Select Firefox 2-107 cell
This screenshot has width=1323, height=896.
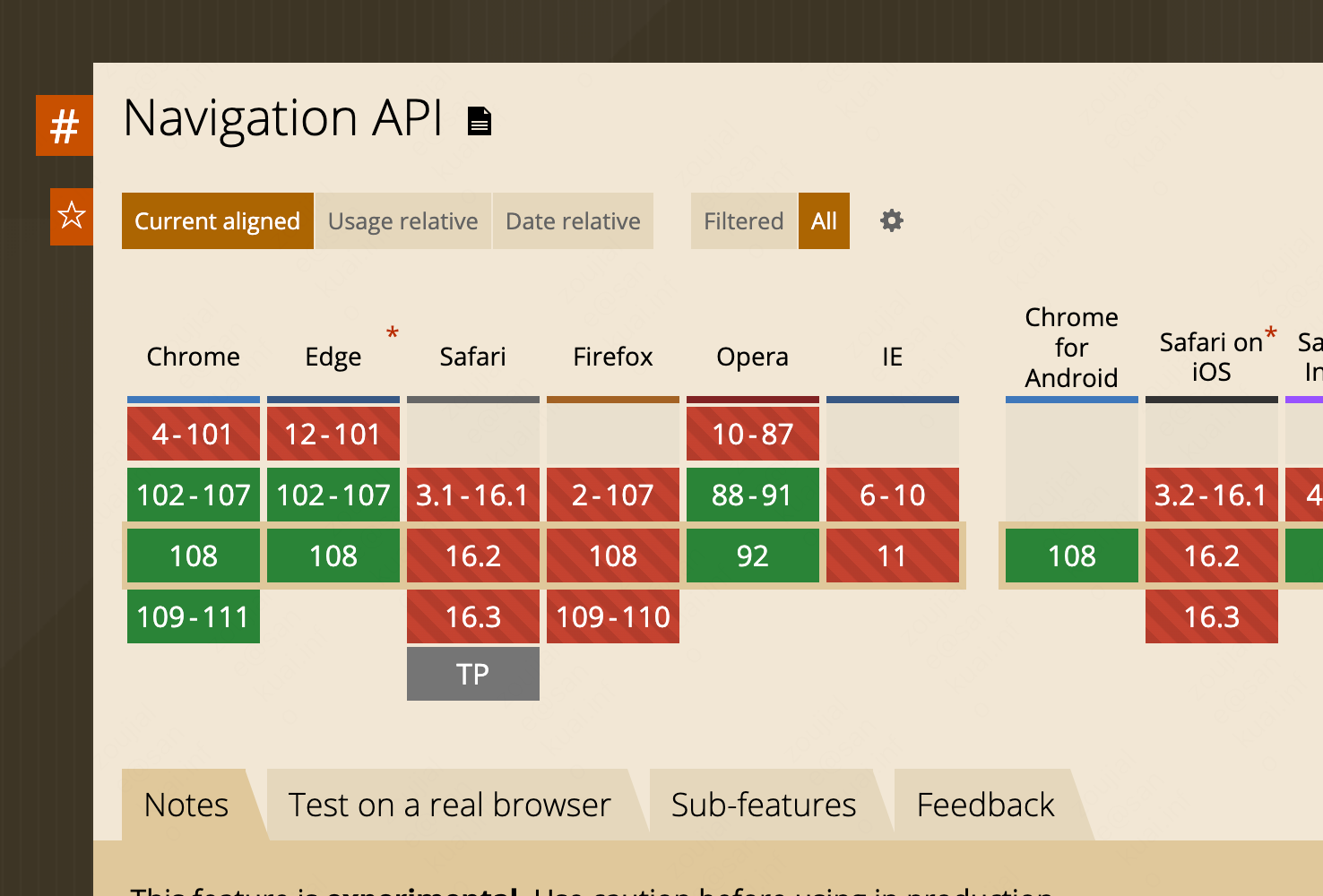613,495
